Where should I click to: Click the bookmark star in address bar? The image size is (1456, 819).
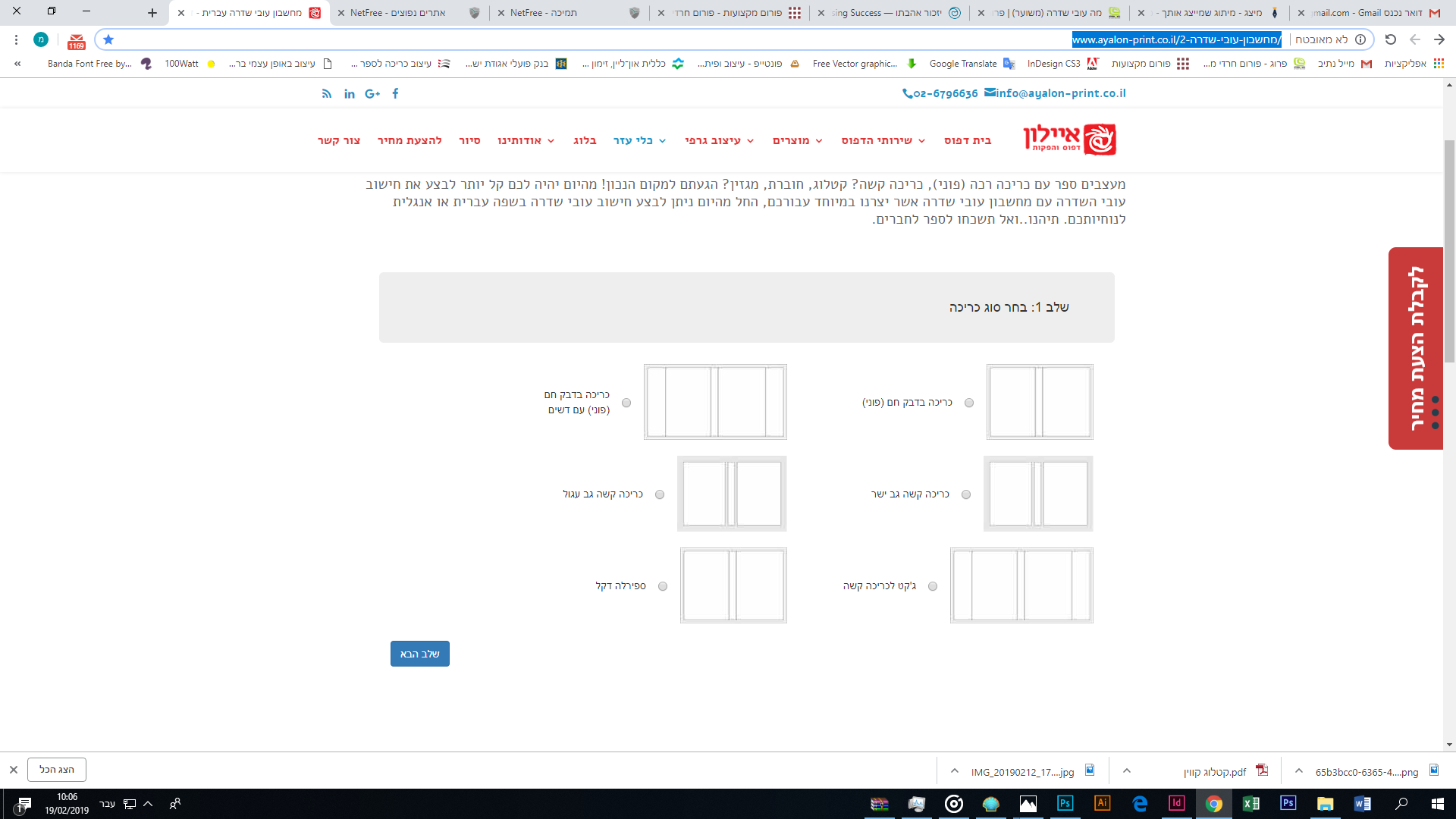(108, 39)
